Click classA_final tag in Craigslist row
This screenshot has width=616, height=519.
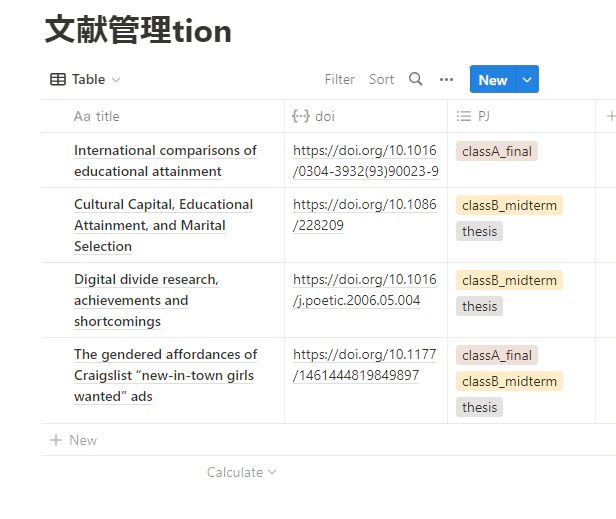[x=497, y=355]
